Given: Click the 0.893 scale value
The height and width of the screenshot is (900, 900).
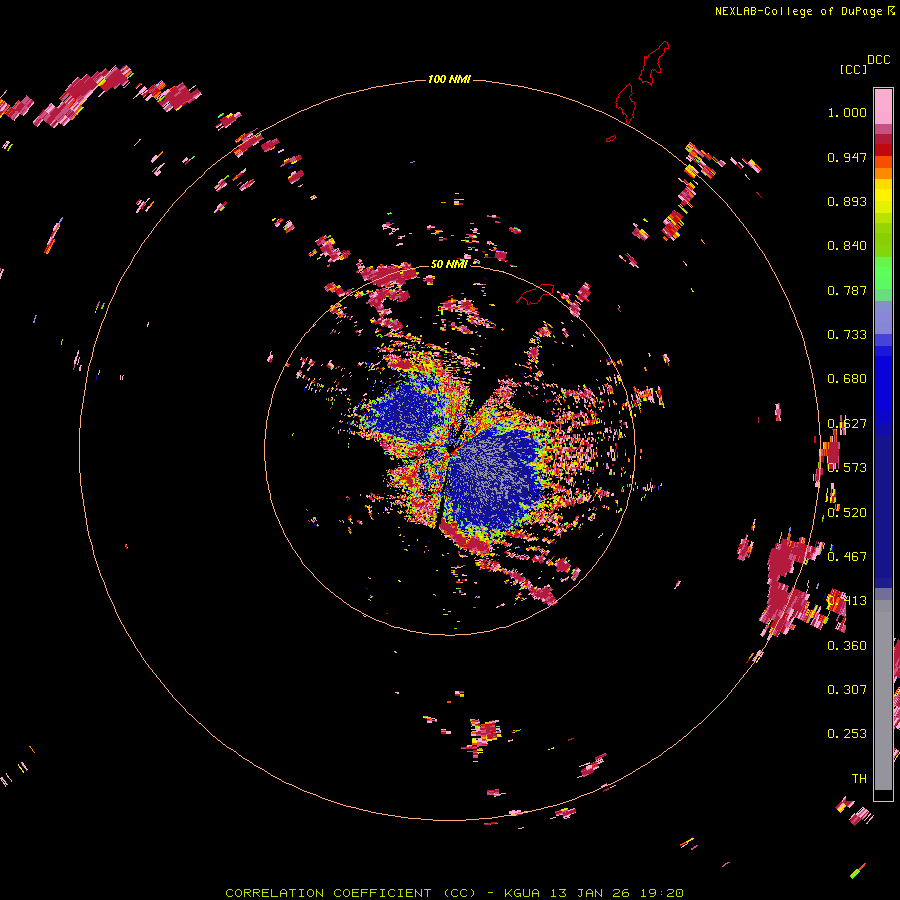Looking at the screenshot, I should [x=847, y=201].
